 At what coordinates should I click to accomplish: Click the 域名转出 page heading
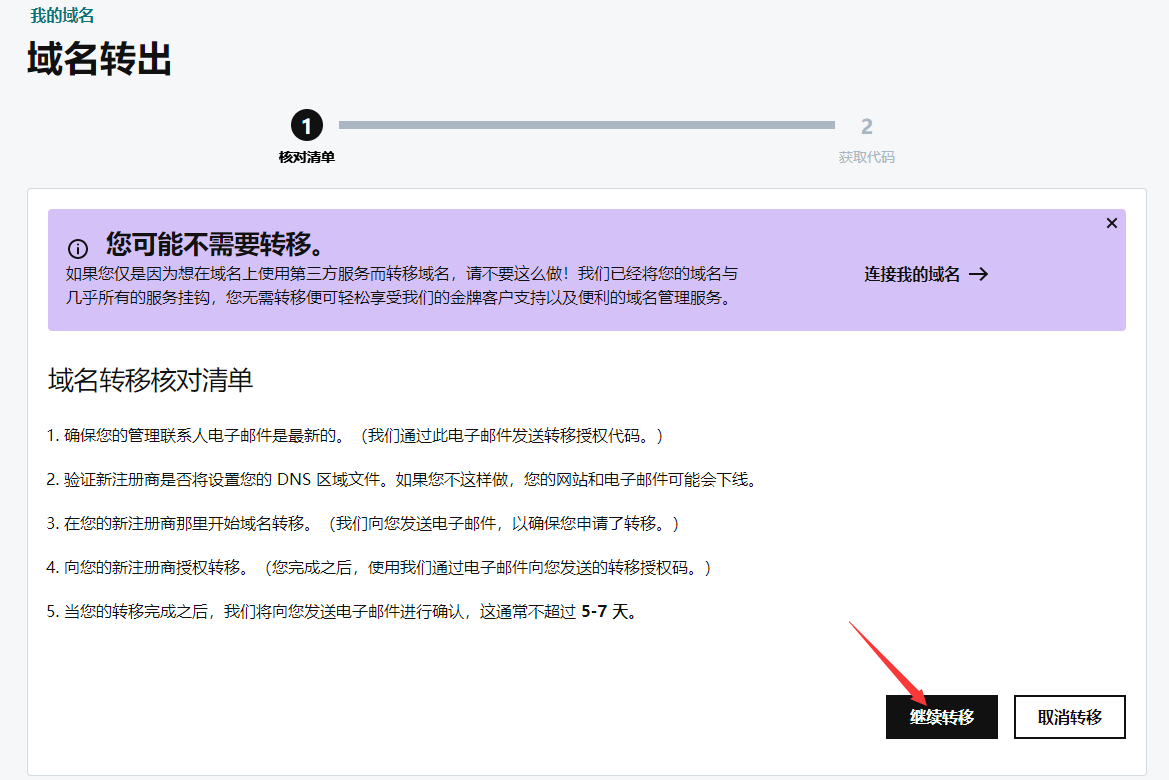[x=99, y=59]
